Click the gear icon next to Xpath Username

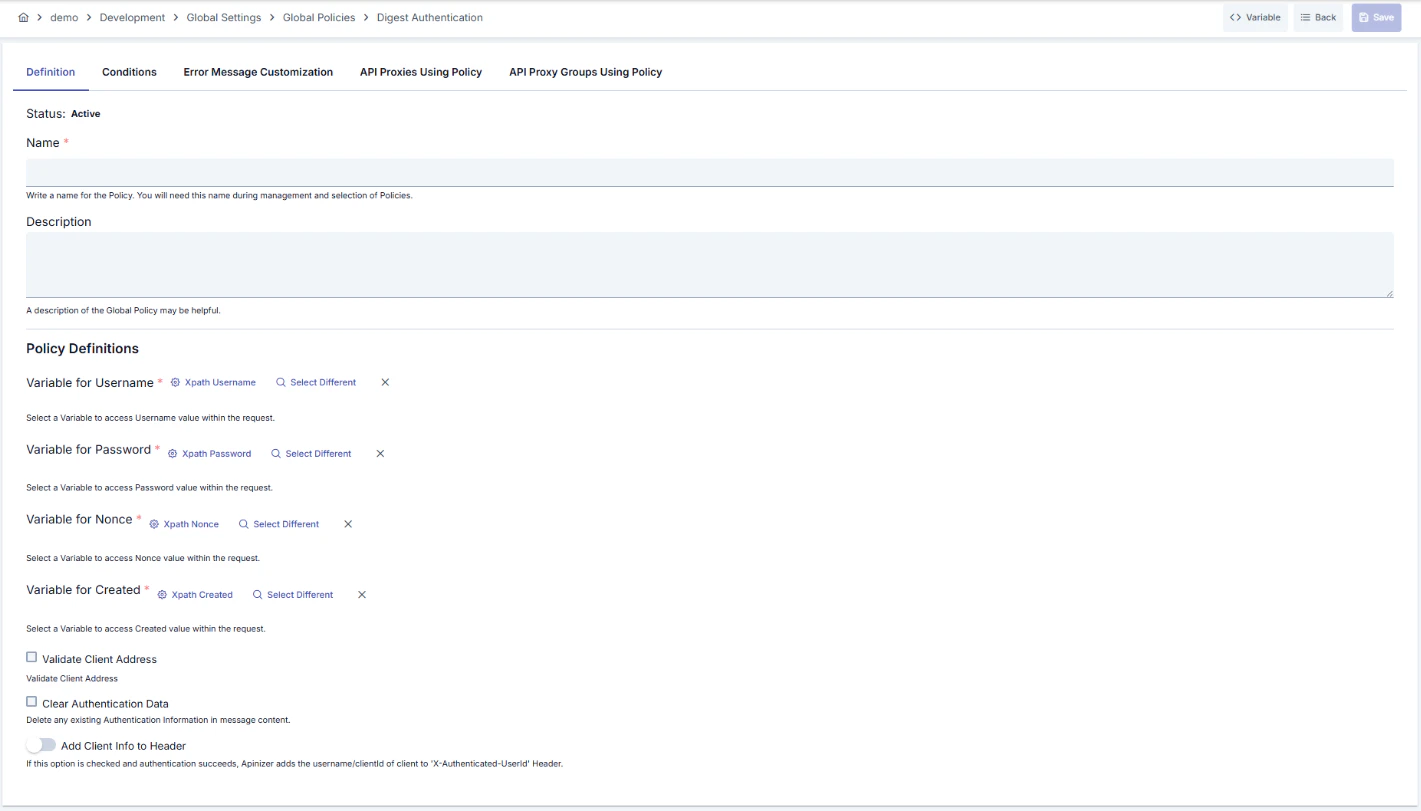coord(173,382)
